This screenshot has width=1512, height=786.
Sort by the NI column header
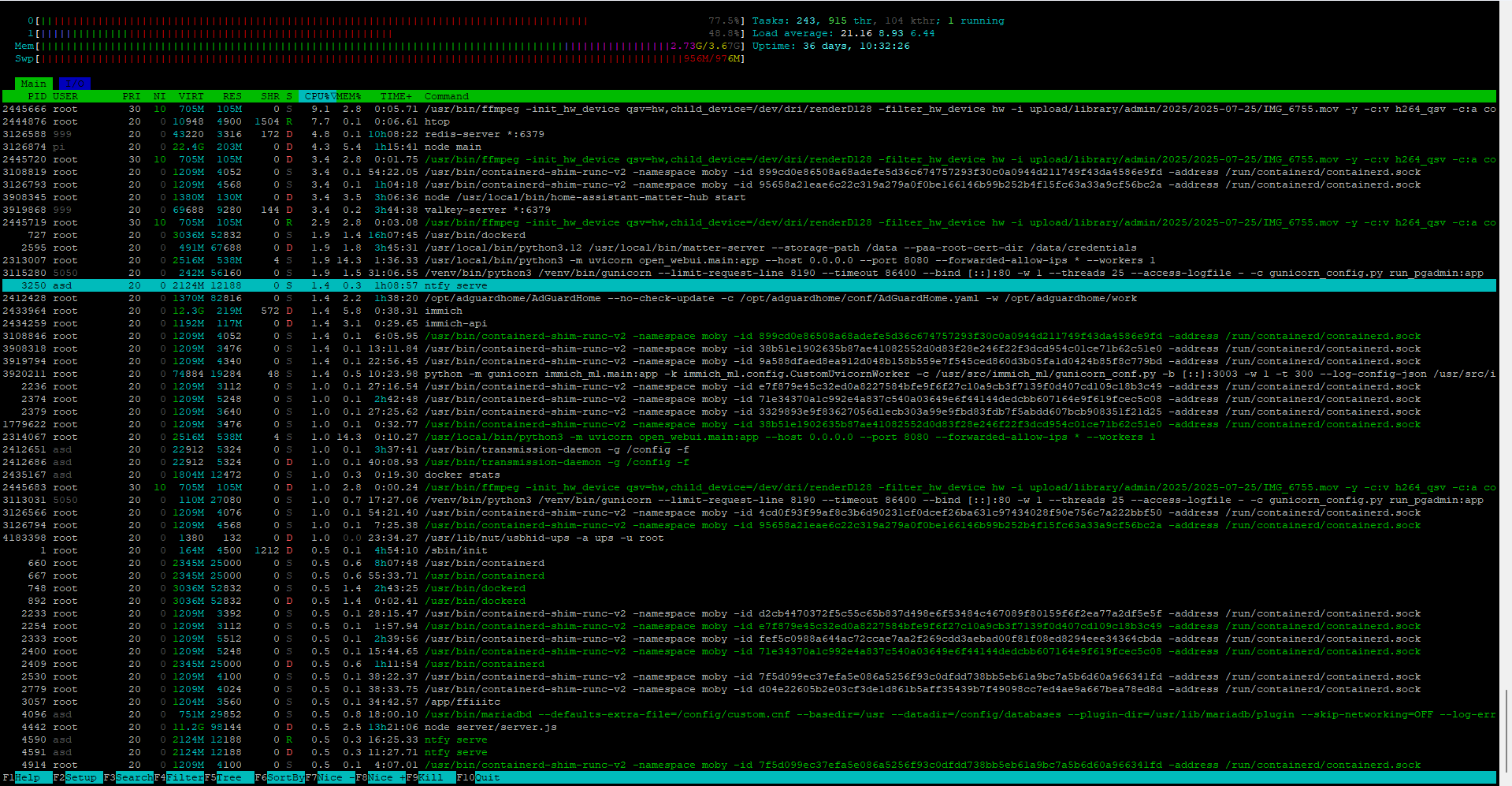point(160,96)
